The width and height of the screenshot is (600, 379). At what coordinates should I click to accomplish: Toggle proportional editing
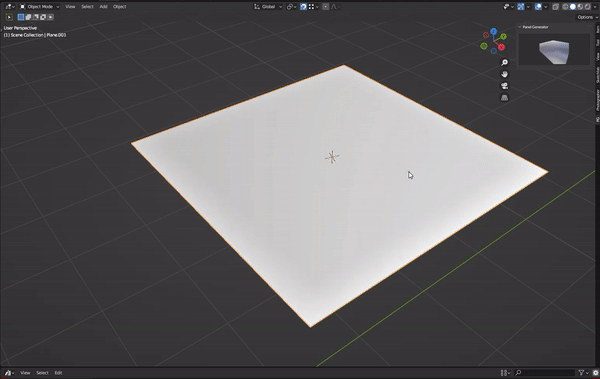326,7
